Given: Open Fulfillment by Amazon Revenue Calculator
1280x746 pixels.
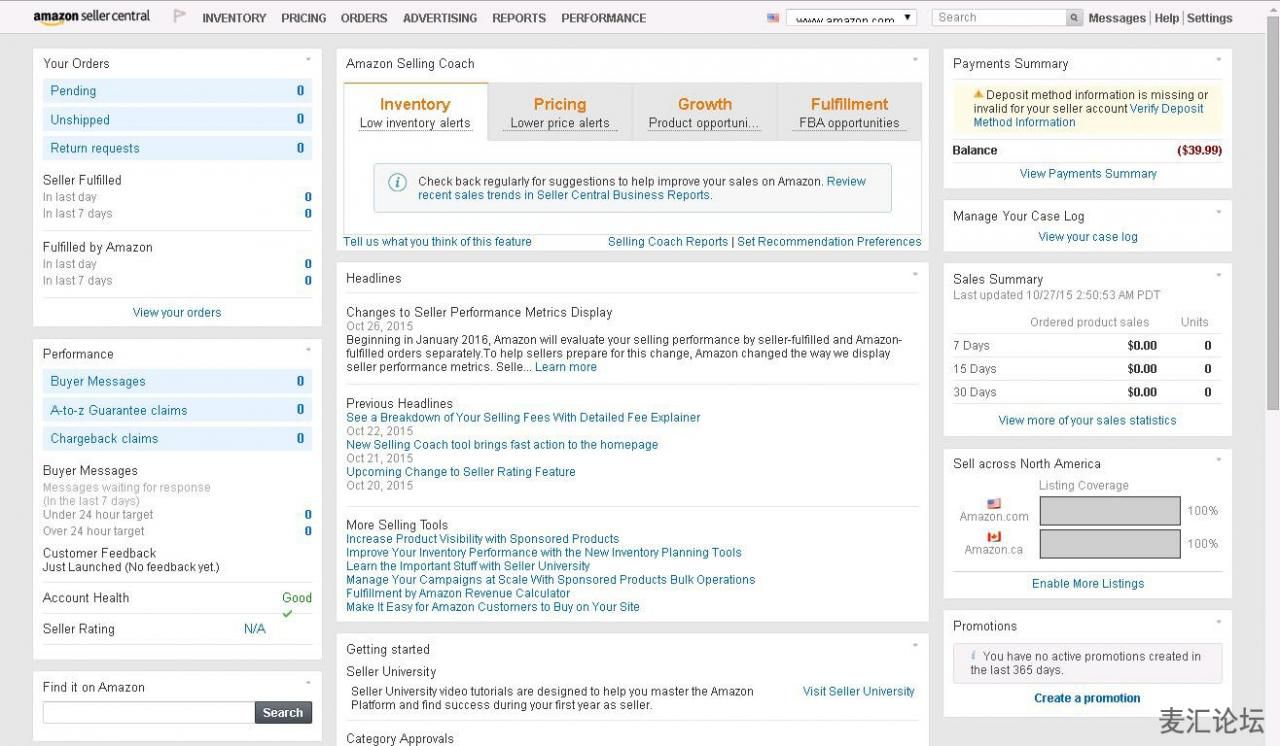Looking at the screenshot, I should (x=458, y=594).
